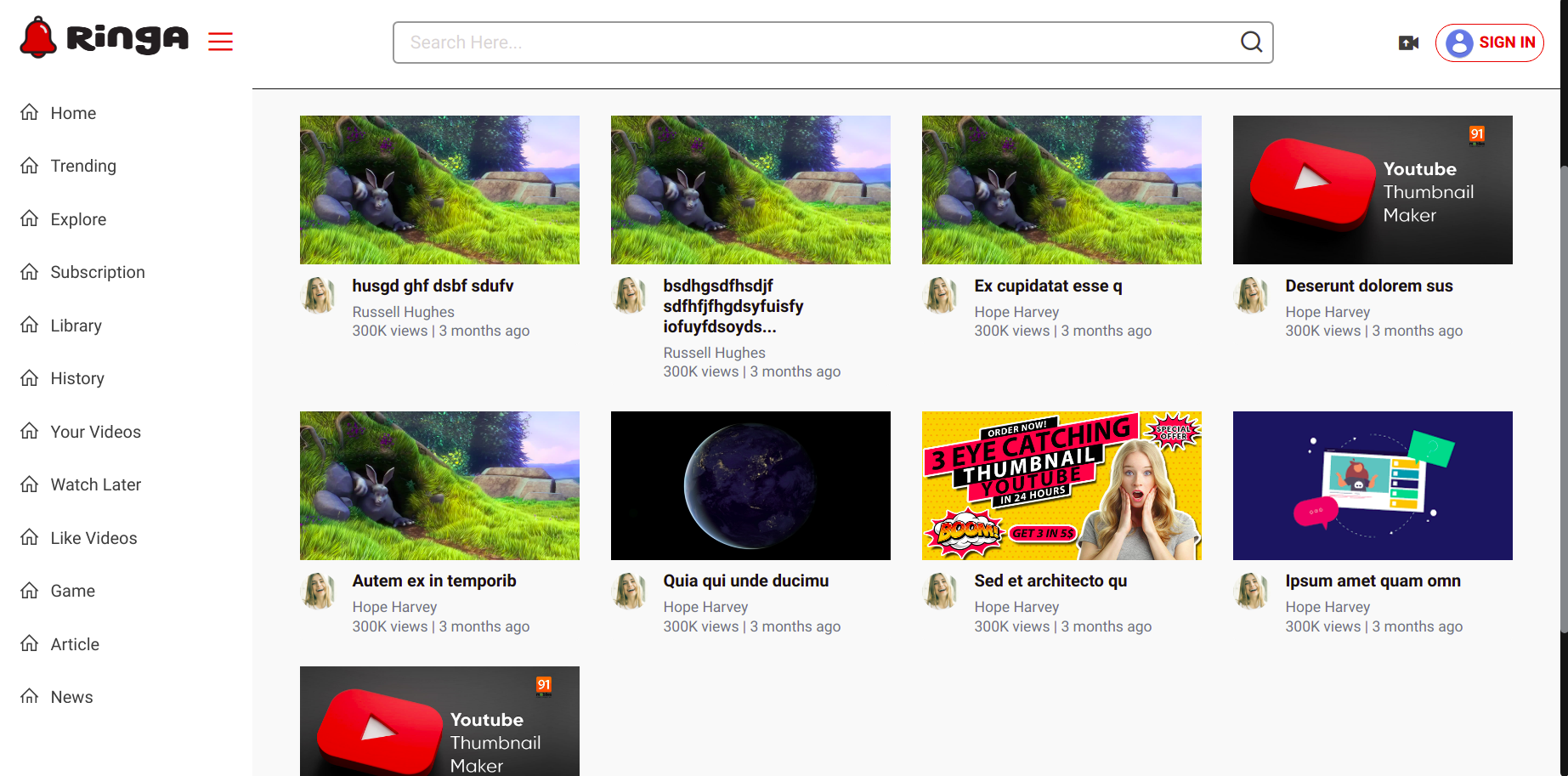
Task: Play the 'Deserunt dolorem sus' Youtube Thumbnail Maker thumbnail
Action: [x=1373, y=190]
